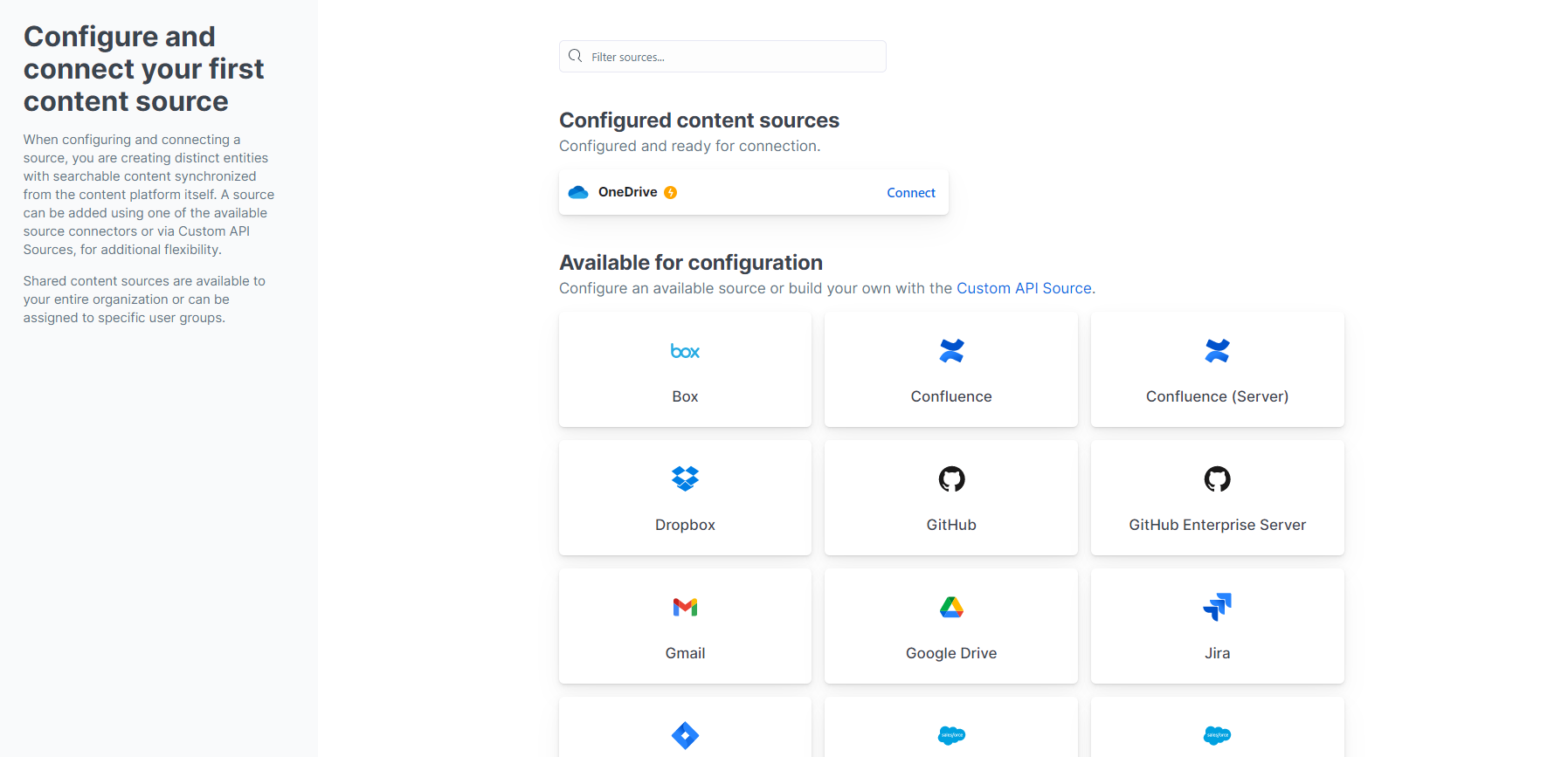Connect the OneDrive content source
Image resolution: width=1568 pixels, height=757 pixels.
point(911,193)
